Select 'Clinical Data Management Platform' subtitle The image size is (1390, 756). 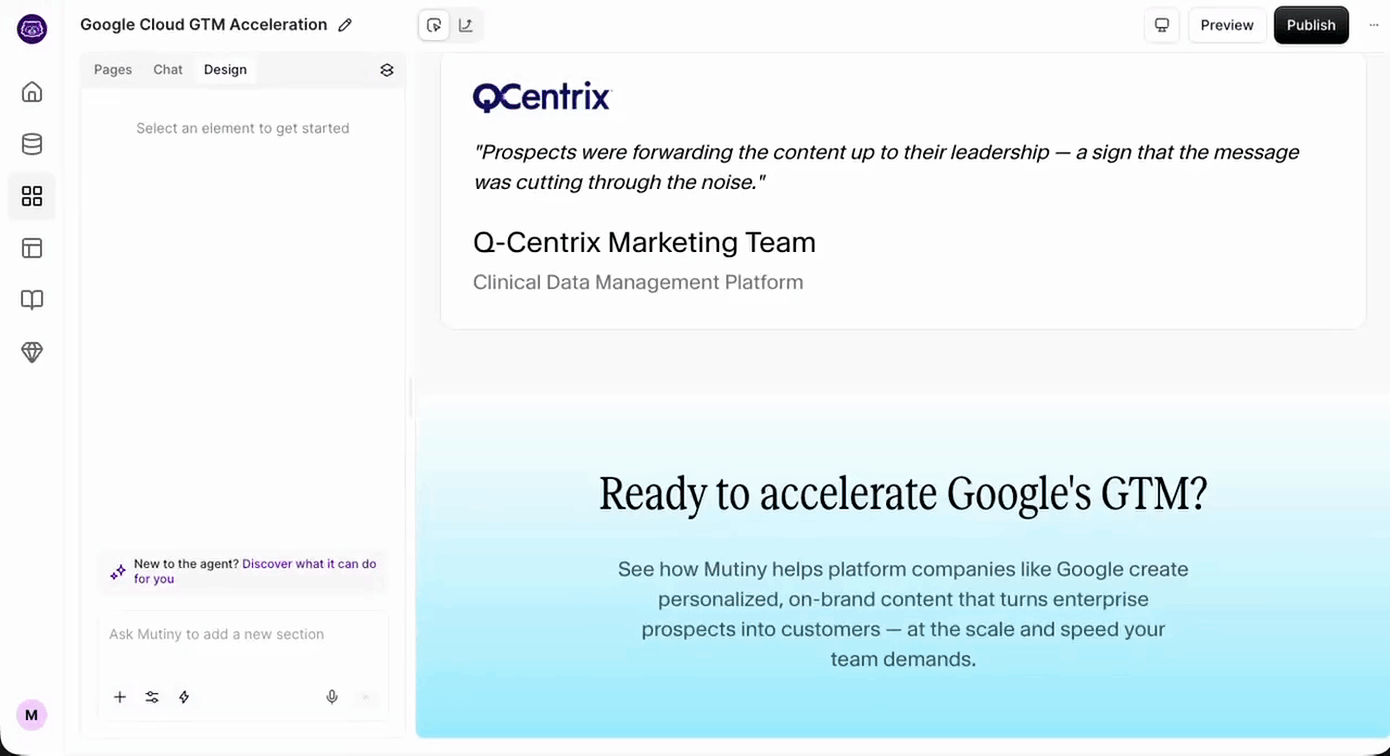coord(638,282)
